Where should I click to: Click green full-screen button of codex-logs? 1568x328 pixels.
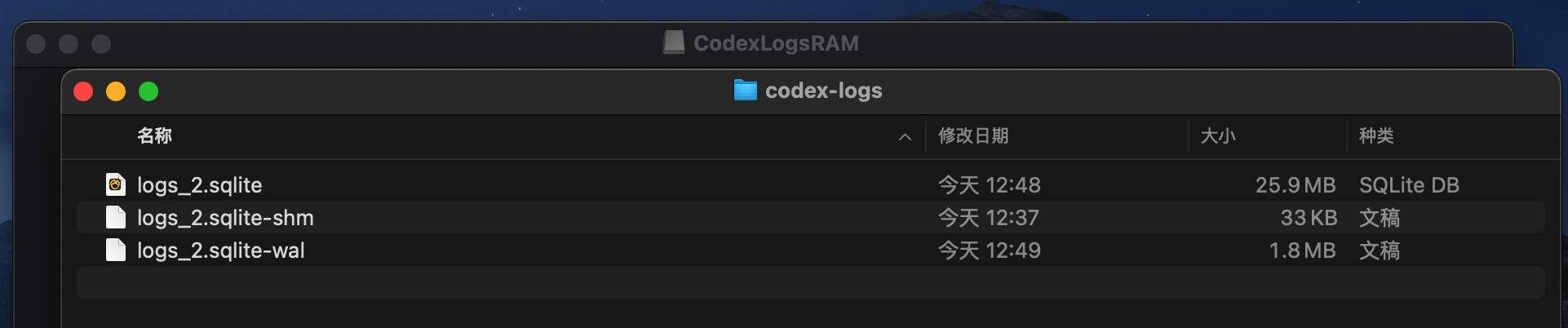tap(148, 91)
